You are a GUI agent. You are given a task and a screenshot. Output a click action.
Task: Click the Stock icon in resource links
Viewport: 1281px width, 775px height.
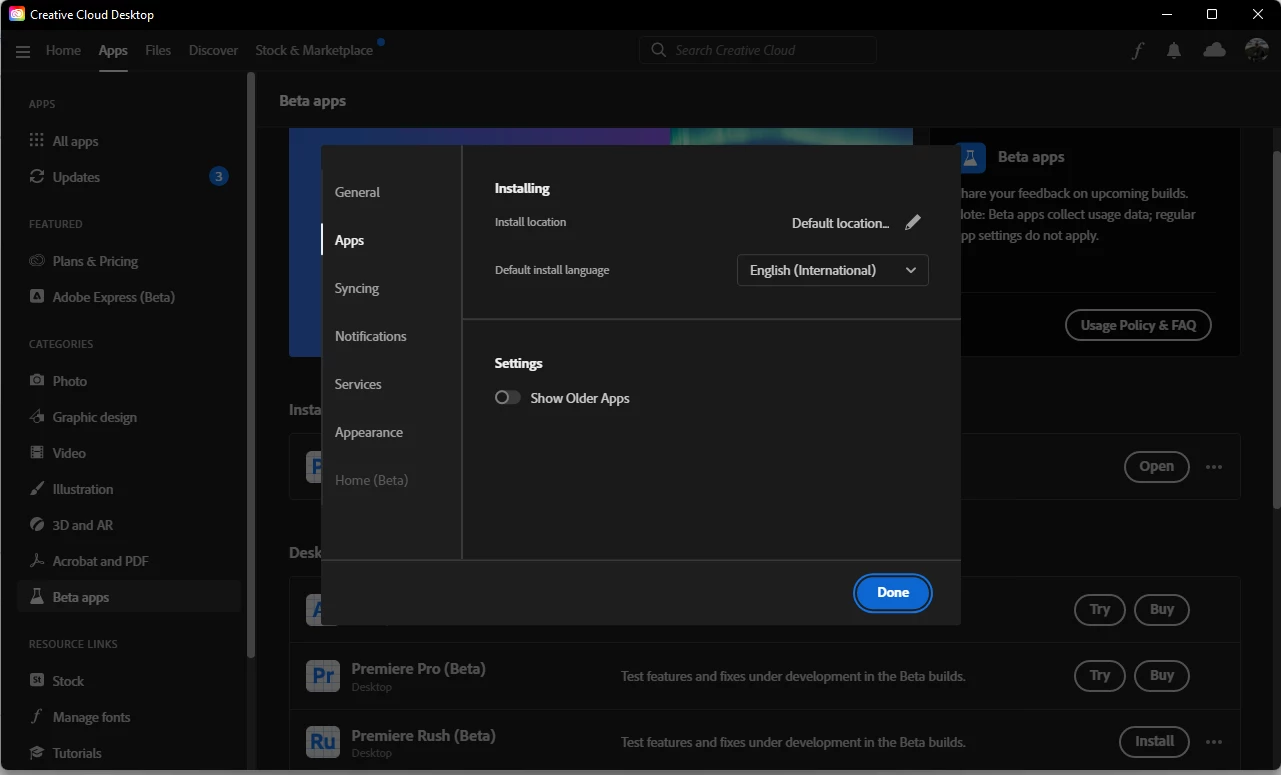point(37,681)
